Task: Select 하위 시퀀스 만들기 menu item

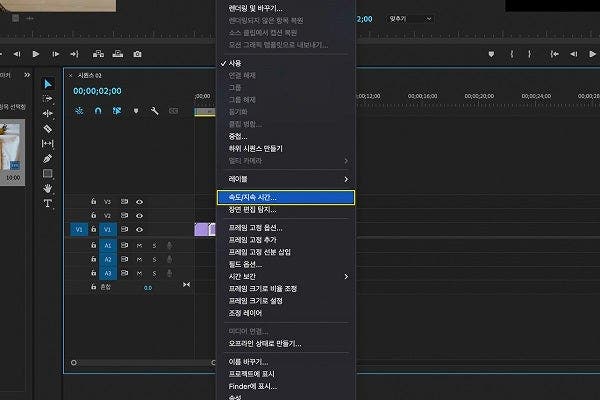Action: [x=285, y=149]
